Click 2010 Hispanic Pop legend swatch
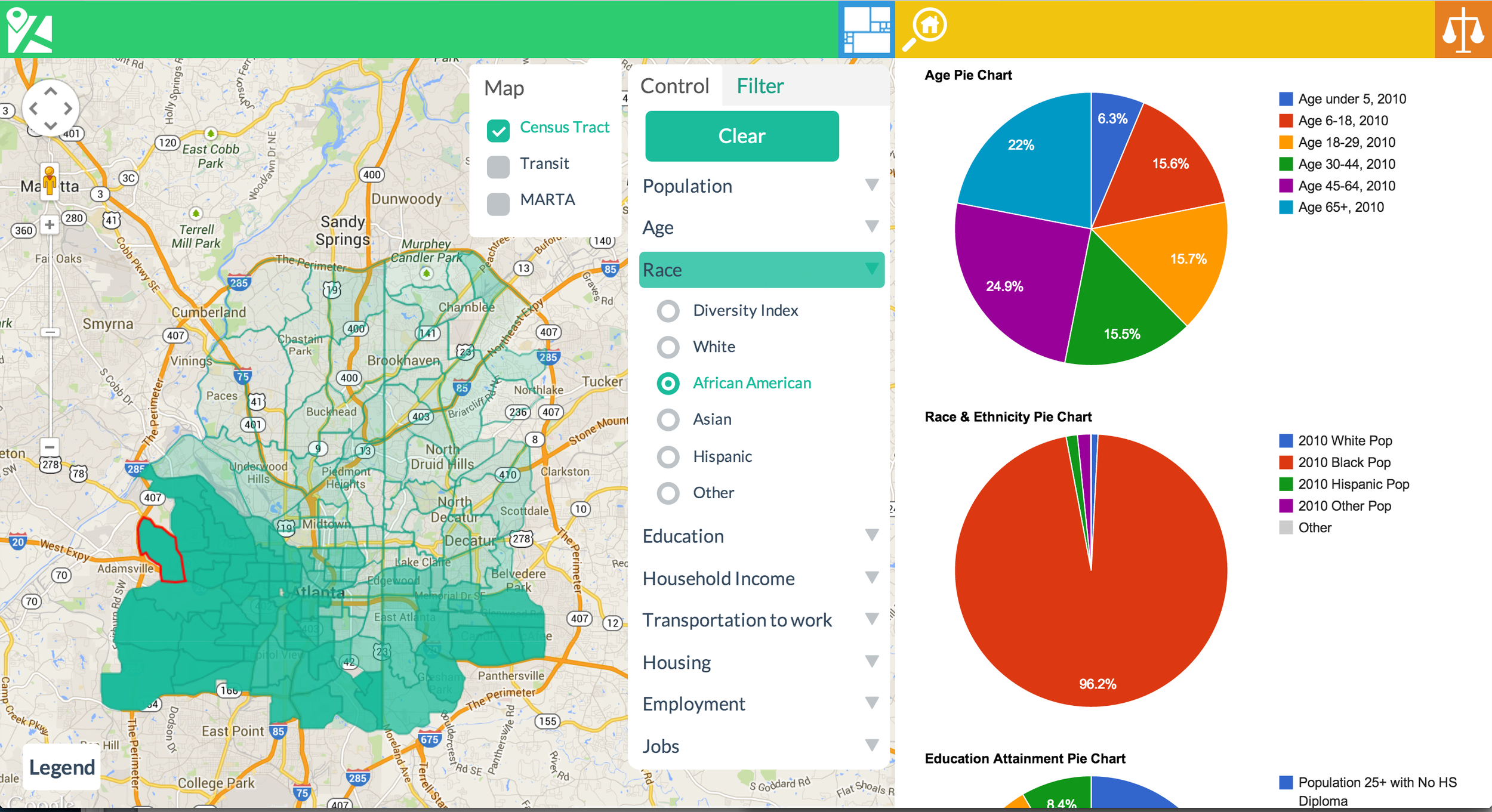The image size is (1492, 812). pyautogui.click(x=1286, y=484)
